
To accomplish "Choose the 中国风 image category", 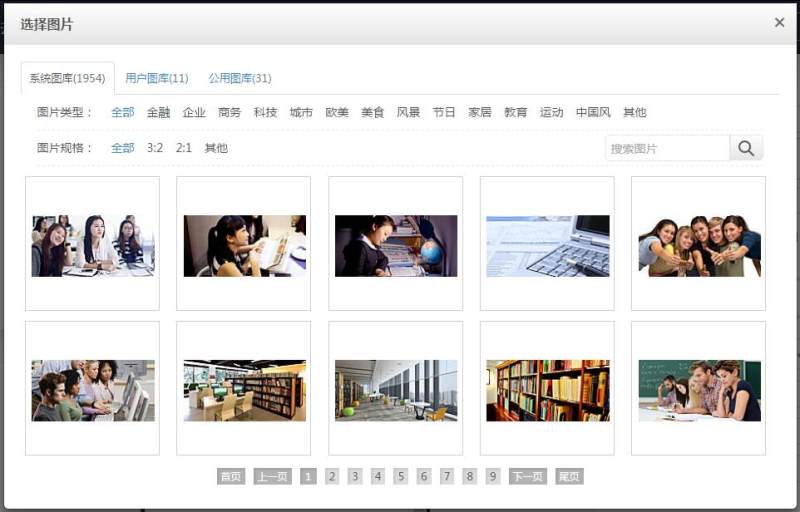I will tap(593, 112).
